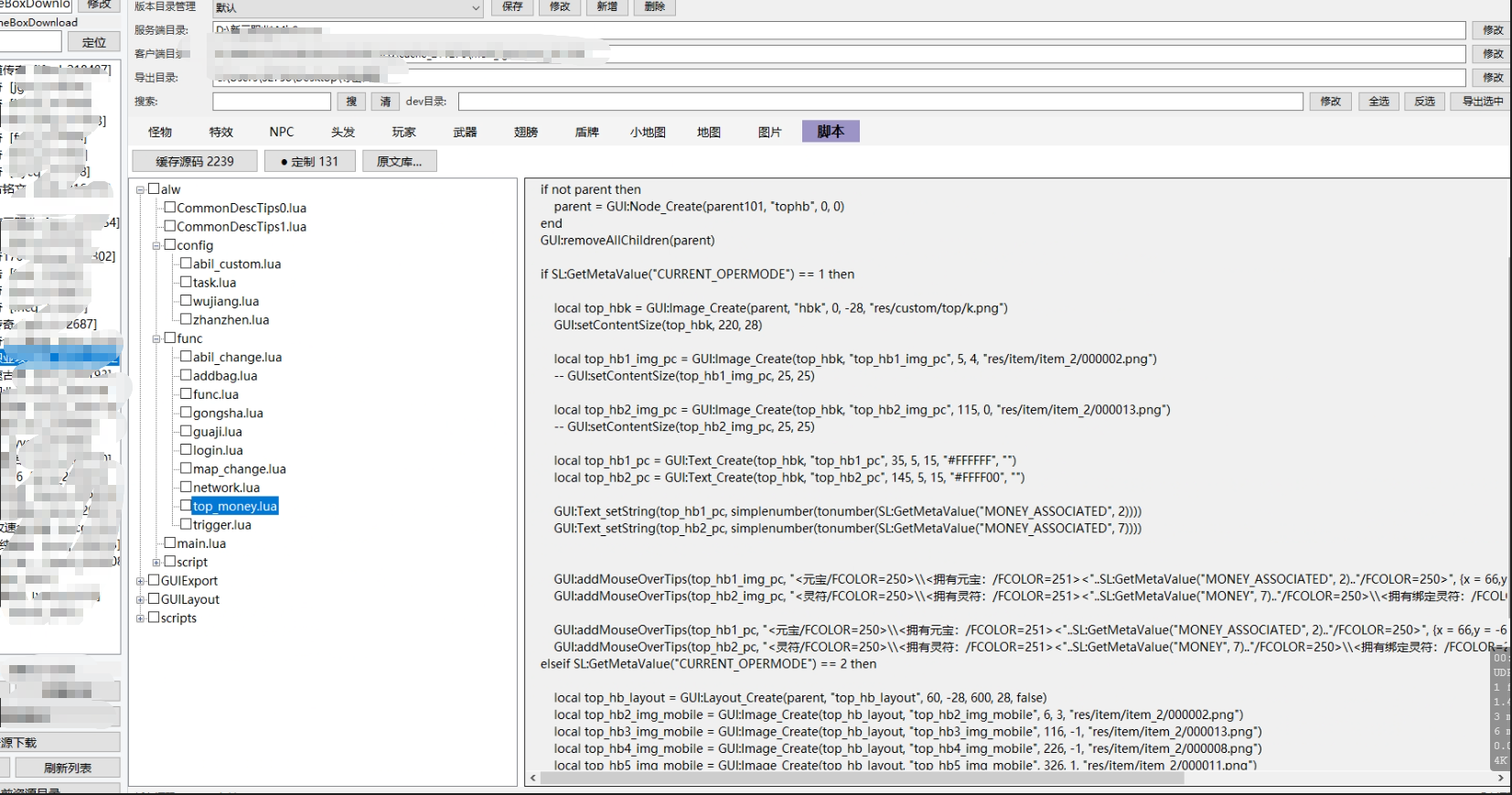
Task: Collapse the alw tree node
Action: (141, 189)
